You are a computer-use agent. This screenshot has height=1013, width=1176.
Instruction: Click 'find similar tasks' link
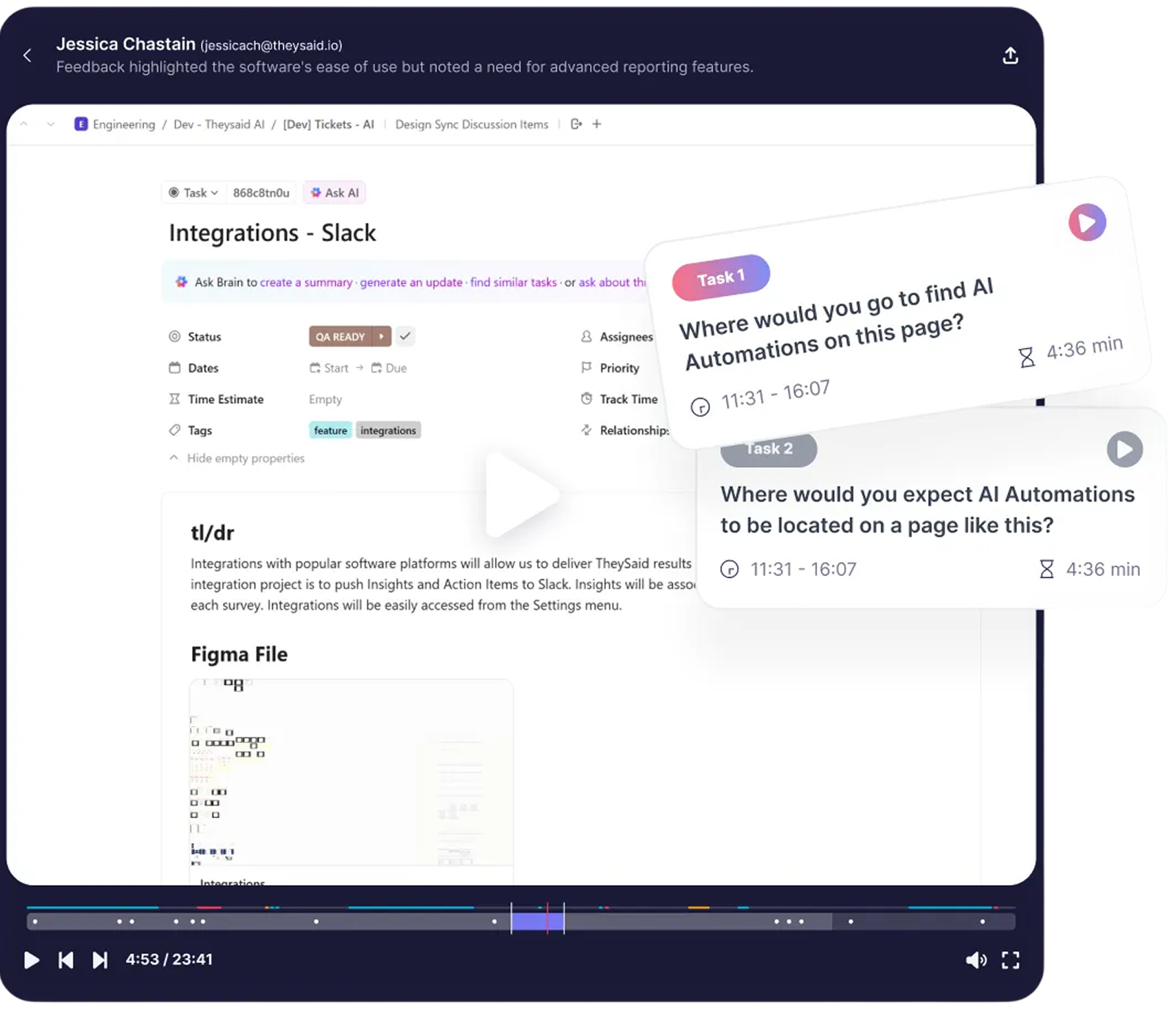coord(513,282)
